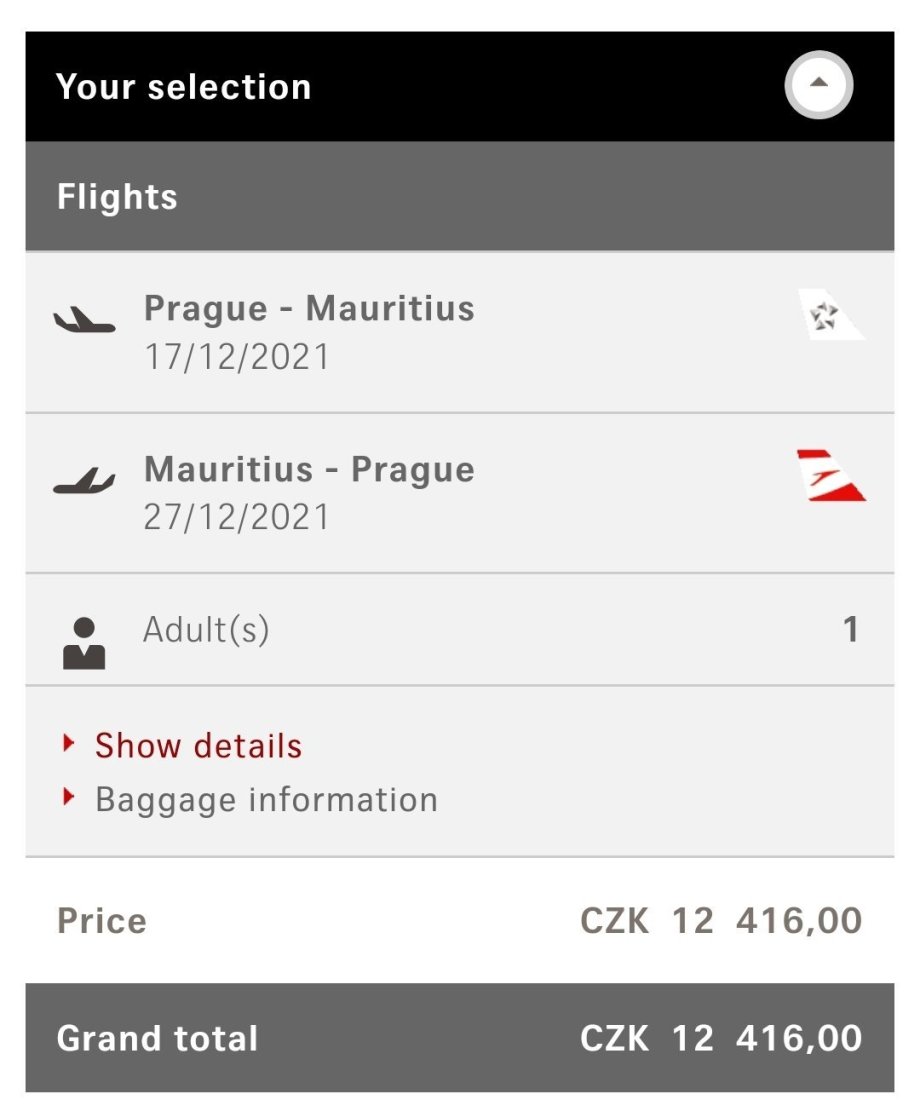Click the departing plane icon
The height and width of the screenshot is (1117, 920).
[x=84, y=321]
